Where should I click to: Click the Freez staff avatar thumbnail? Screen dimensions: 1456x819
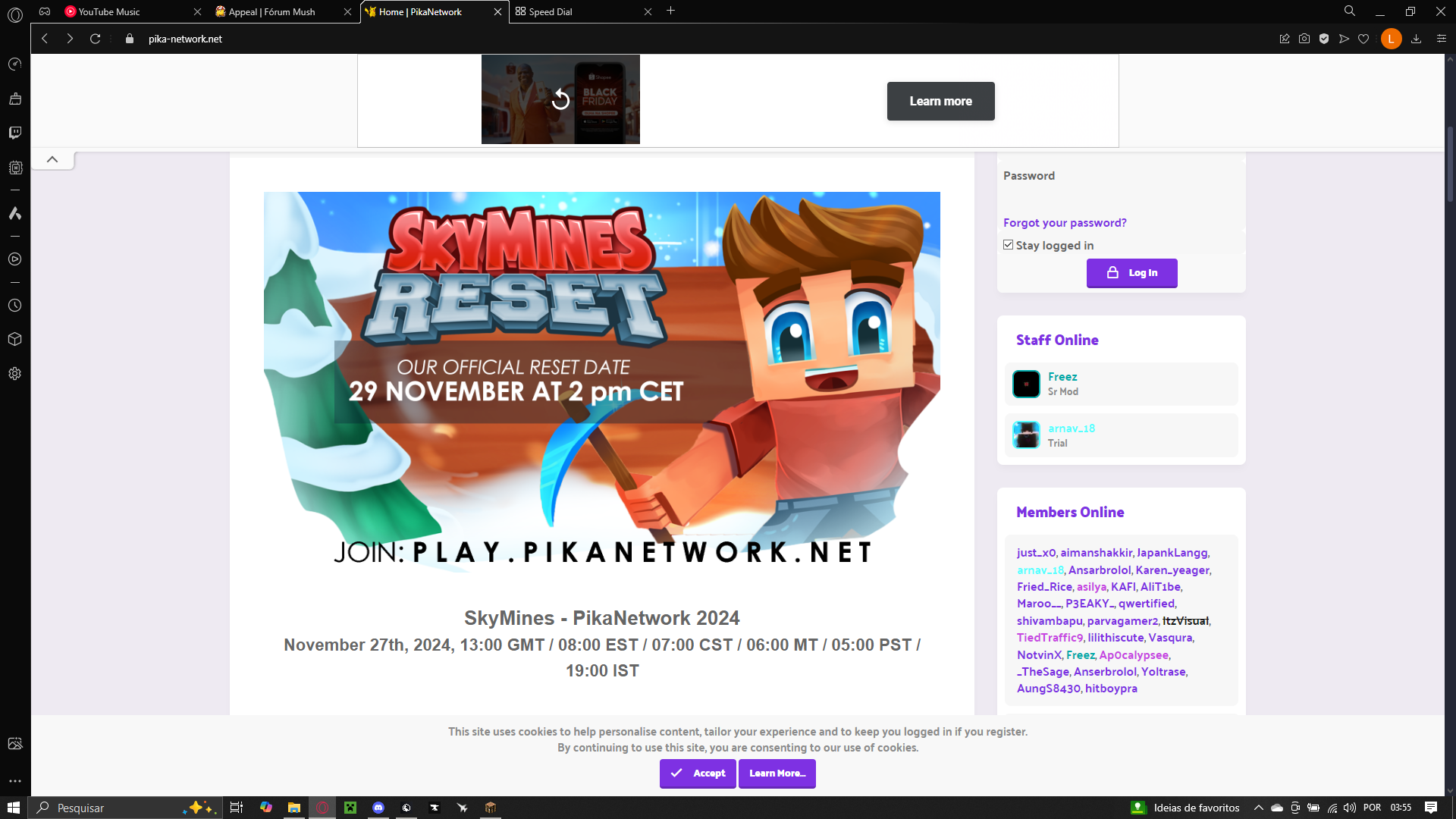click(1026, 384)
